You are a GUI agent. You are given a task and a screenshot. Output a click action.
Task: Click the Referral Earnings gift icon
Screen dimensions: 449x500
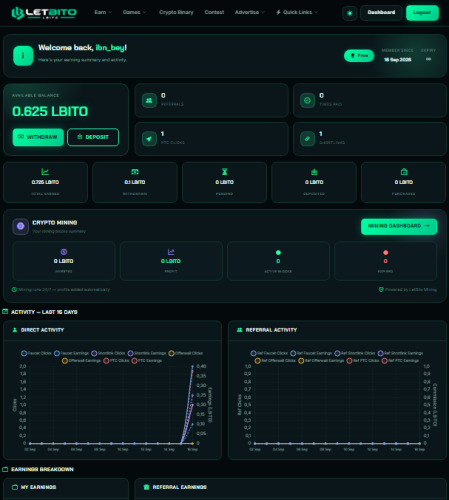pos(146,487)
